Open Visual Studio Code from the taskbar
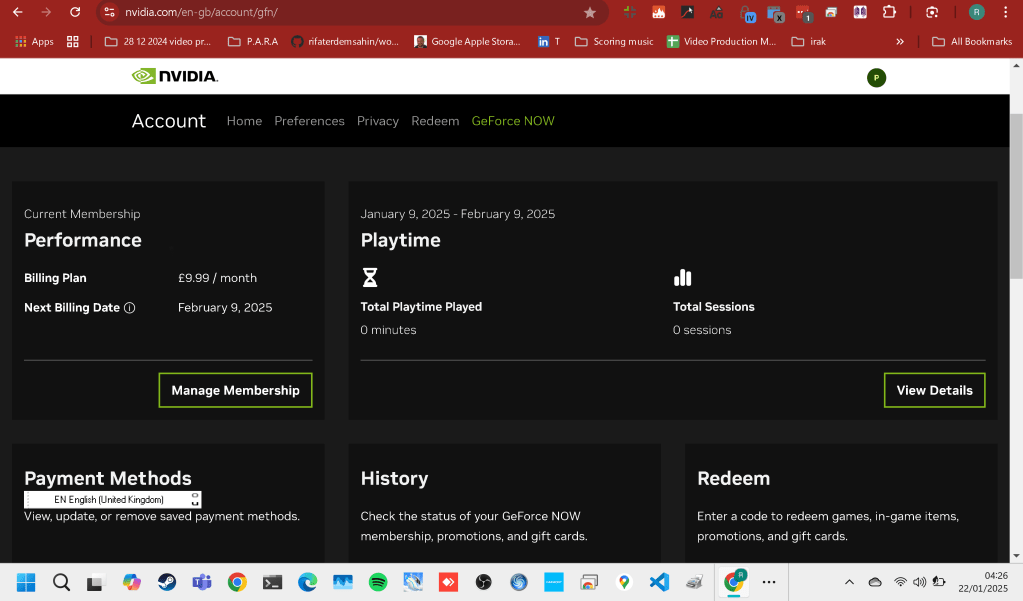This screenshot has width=1023, height=601. click(x=660, y=581)
